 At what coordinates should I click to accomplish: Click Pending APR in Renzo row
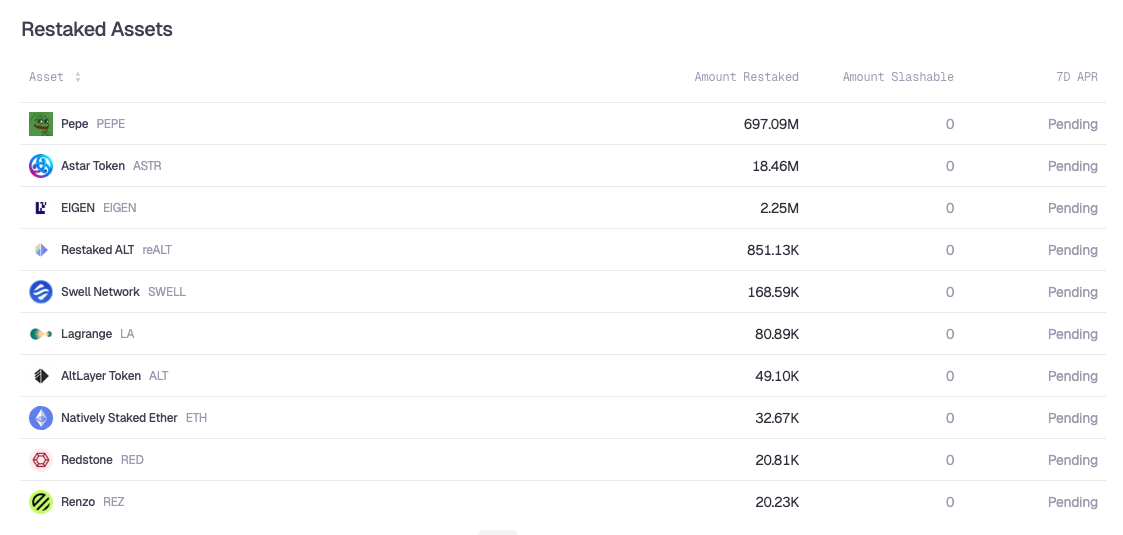[x=1072, y=502]
